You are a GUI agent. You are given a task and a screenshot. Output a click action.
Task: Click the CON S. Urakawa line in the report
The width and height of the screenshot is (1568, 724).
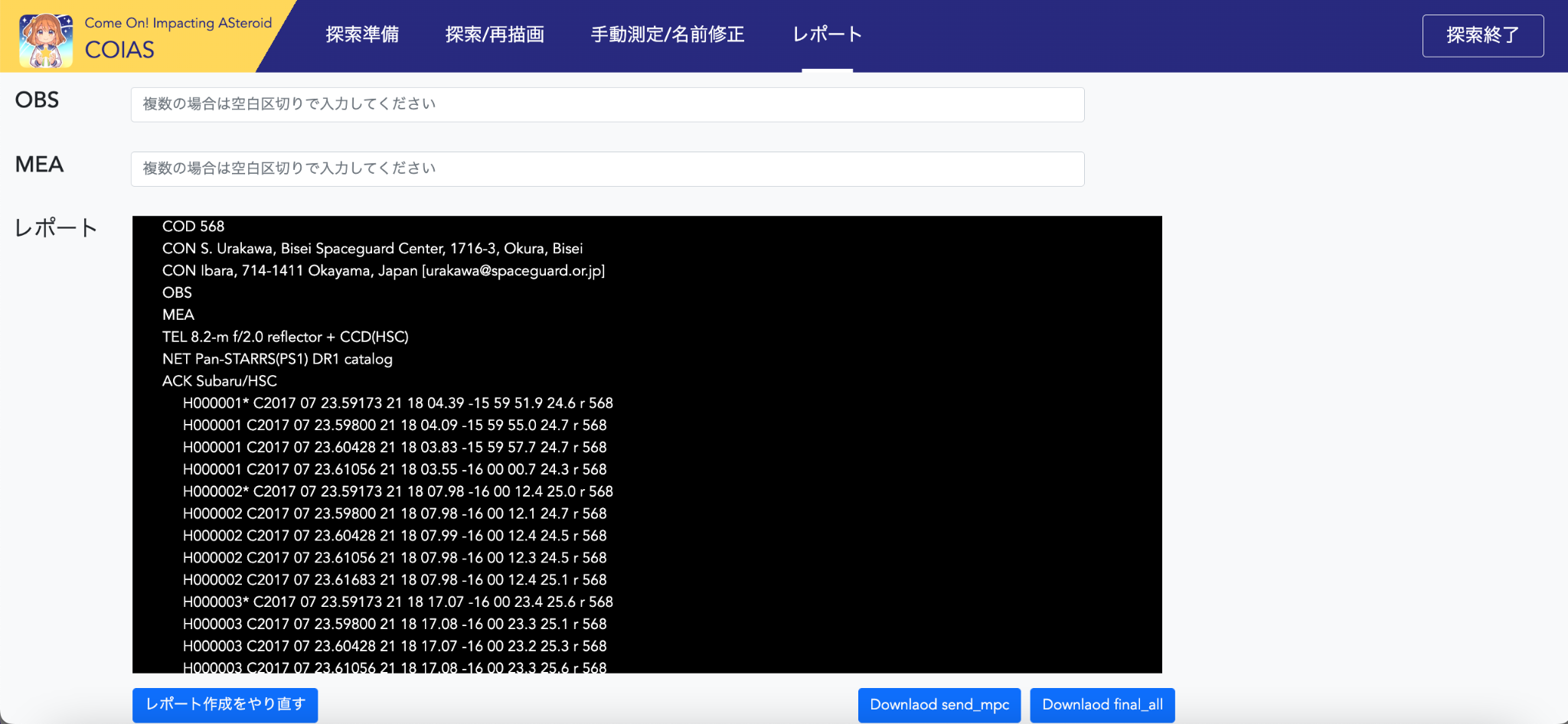click(372, 249)
